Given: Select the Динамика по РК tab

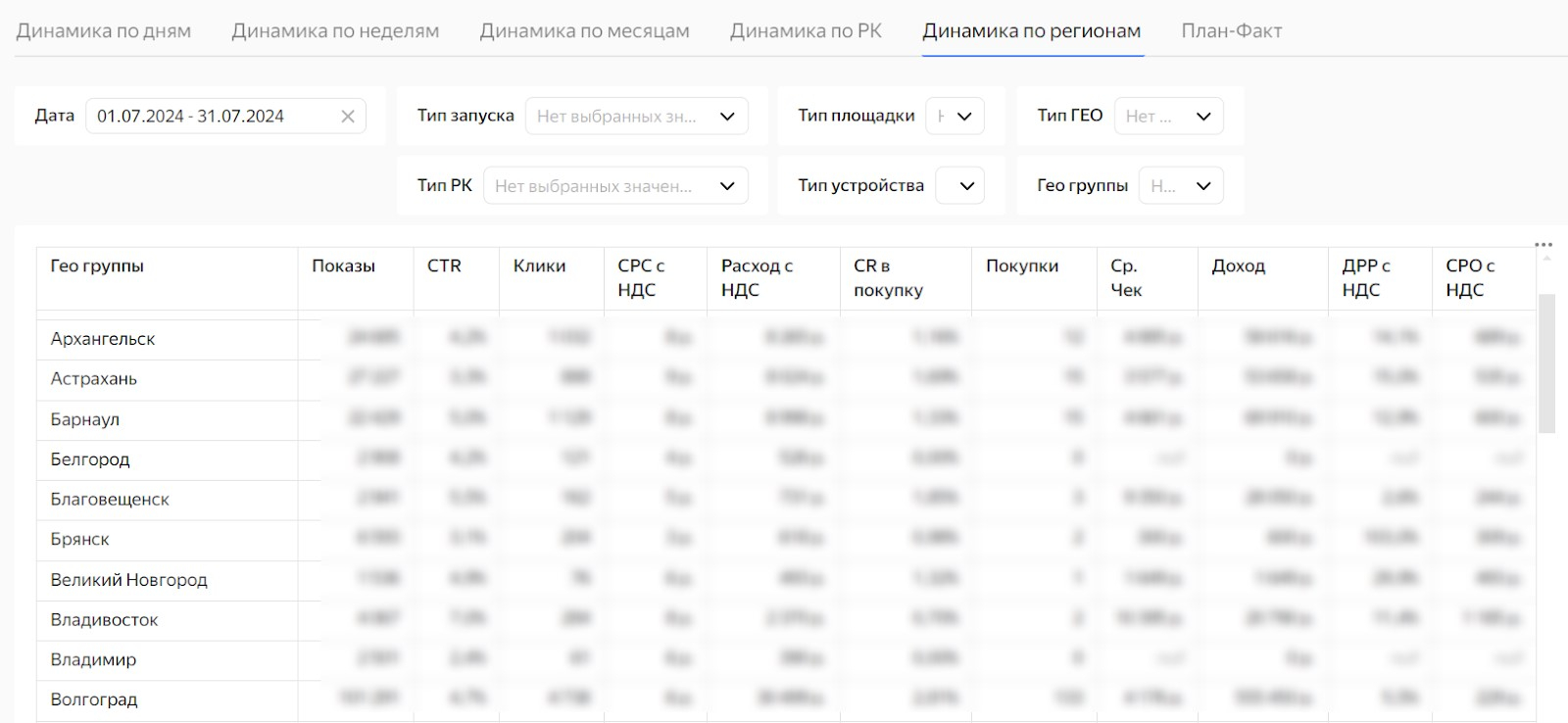Looking at the screenshot, I should (x=806, y=31).
